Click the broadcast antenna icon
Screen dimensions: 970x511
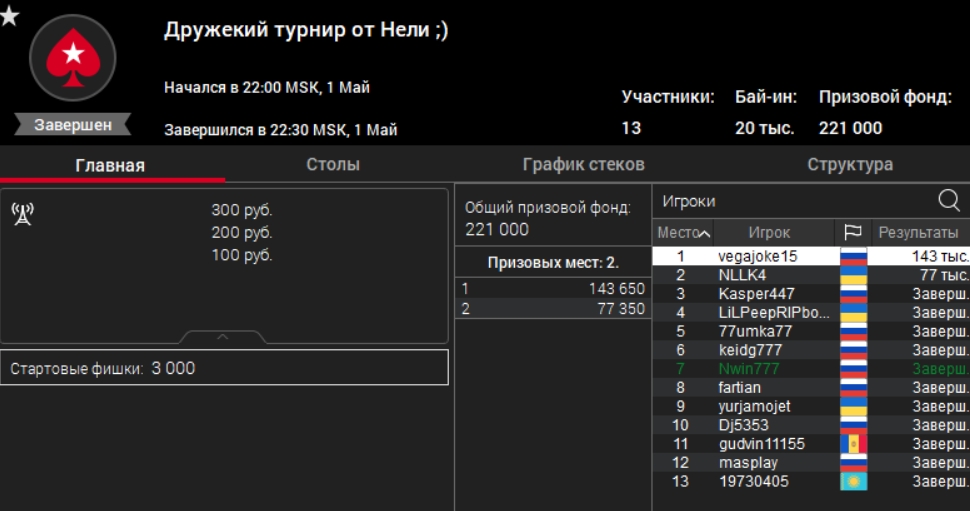[x=23, y=214]
